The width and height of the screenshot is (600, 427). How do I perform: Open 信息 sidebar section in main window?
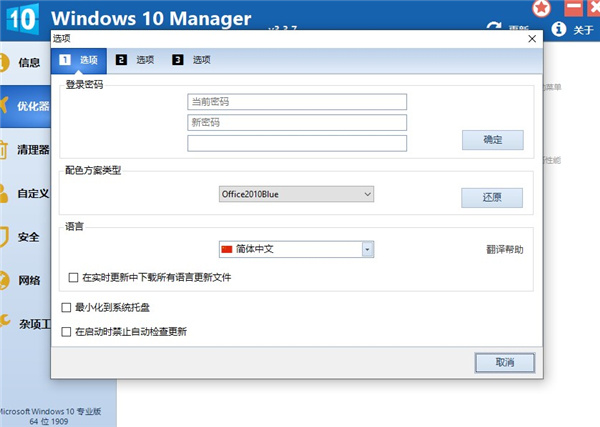(x=25, y=62)
